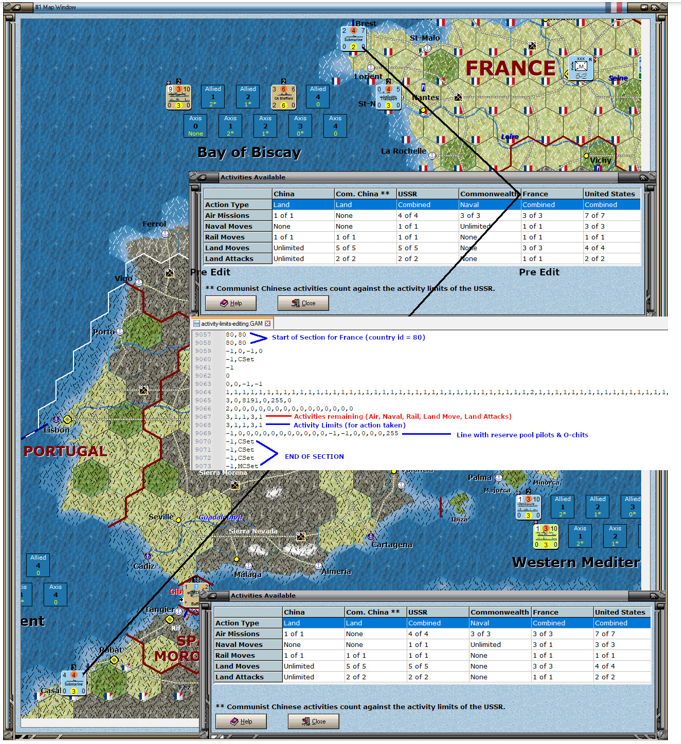Click Bay of Biscay Axis 1 section box
This screenshot has height=744, width=681.
click(x=230, y=126)
